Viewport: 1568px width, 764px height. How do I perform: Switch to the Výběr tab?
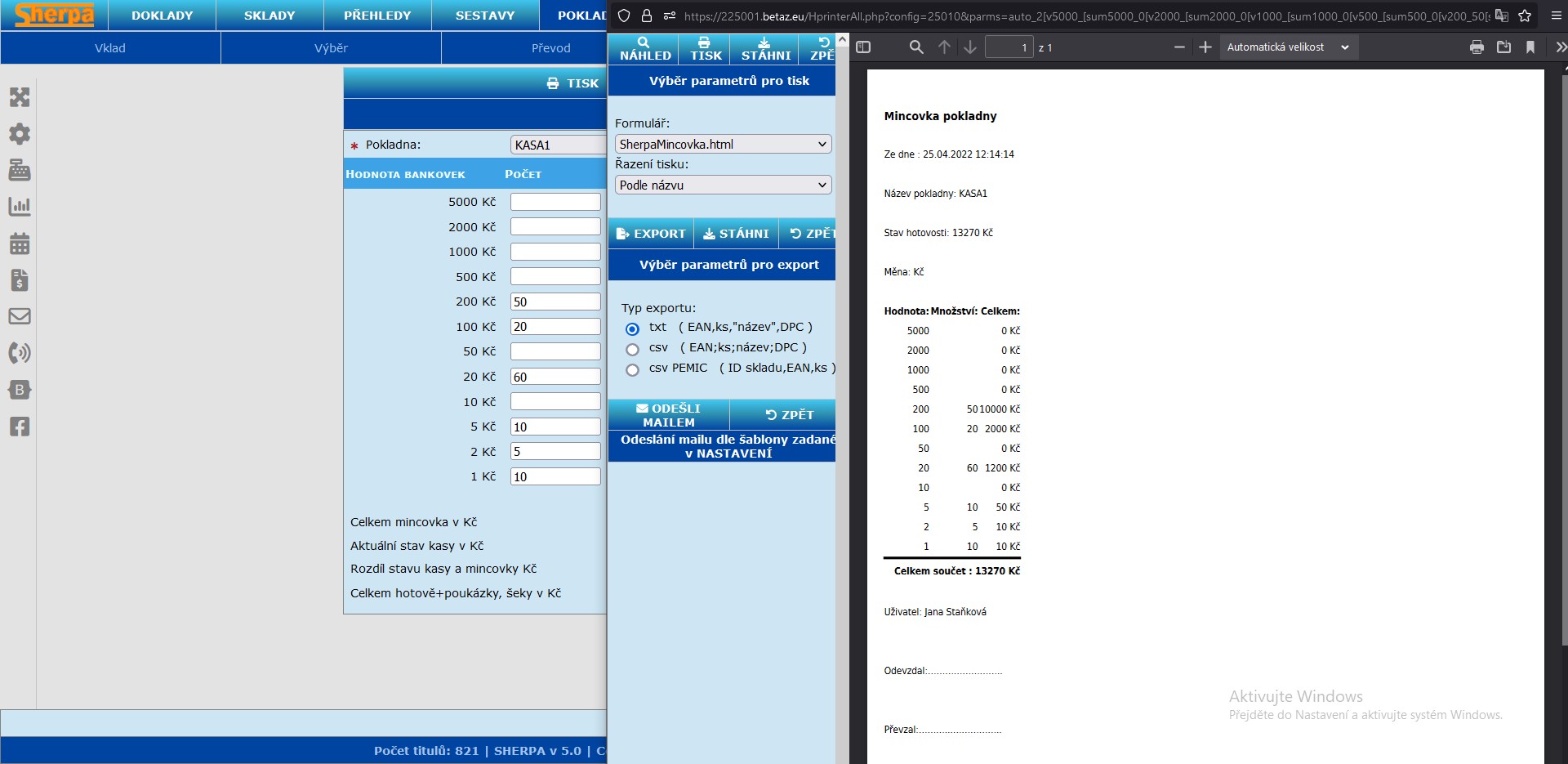point(331,48)
